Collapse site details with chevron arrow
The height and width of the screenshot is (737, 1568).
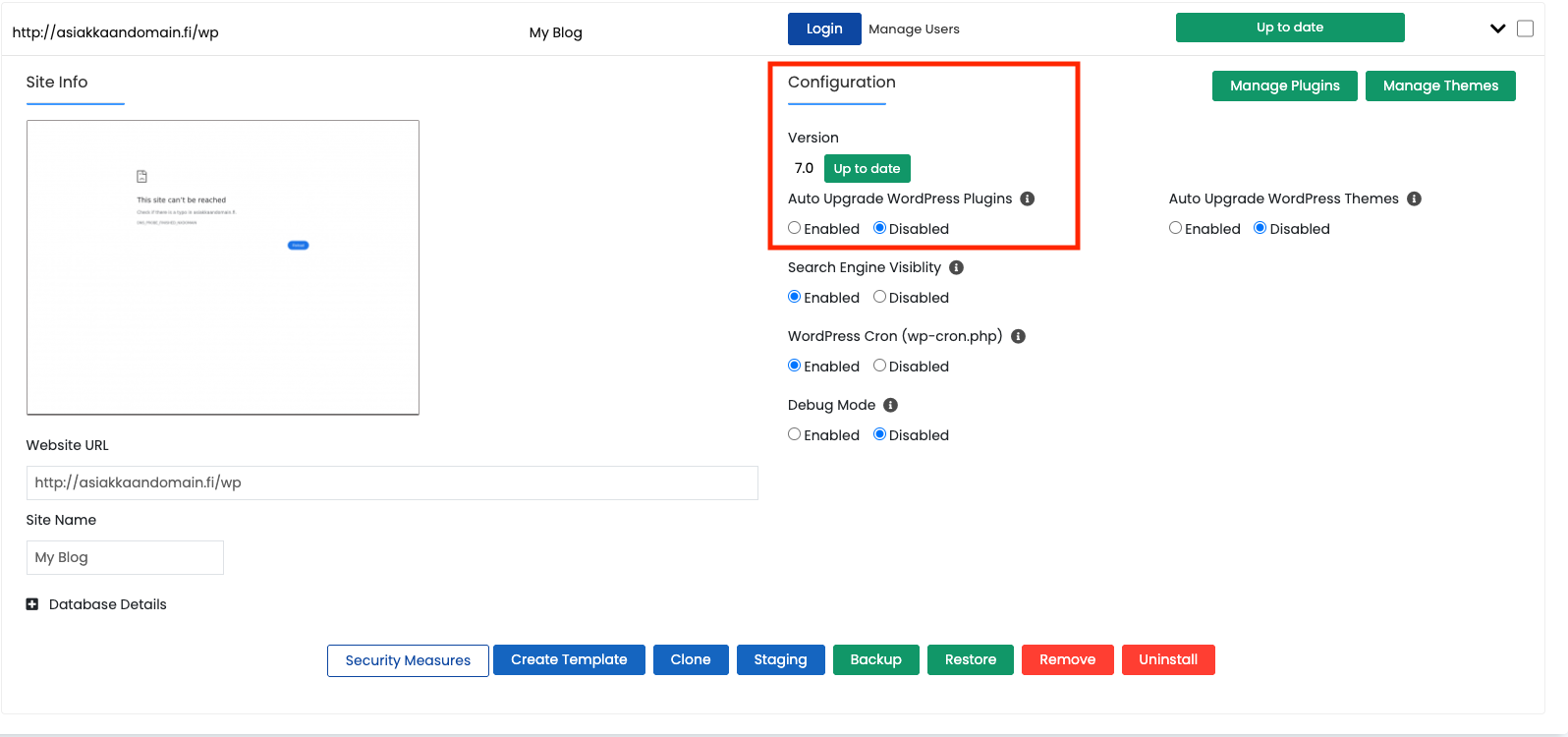click(x=1498, y=28)
